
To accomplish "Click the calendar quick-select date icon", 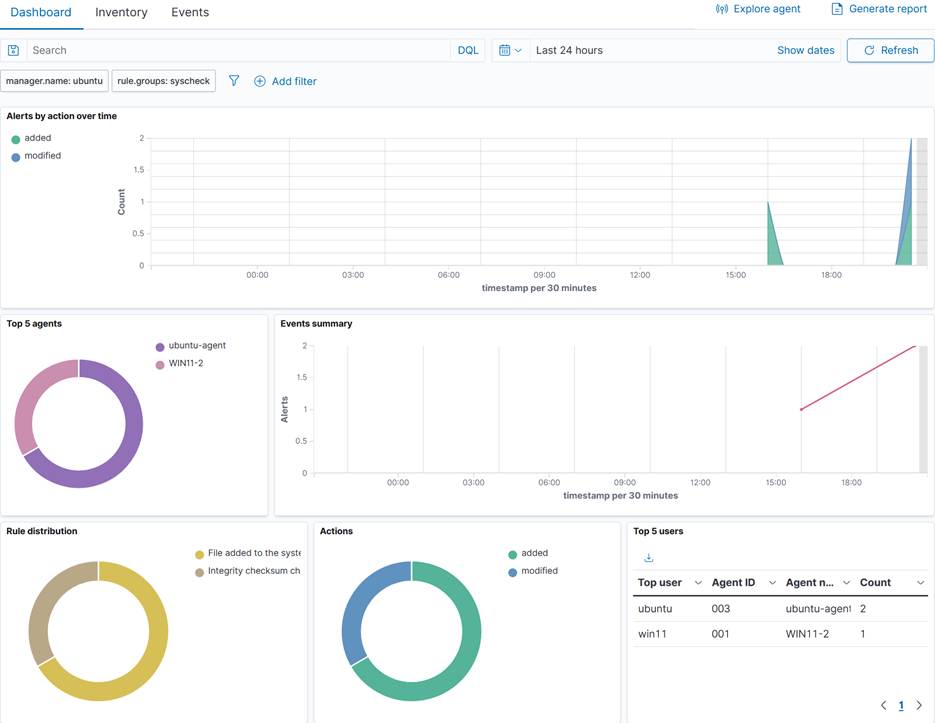I will point(510,50).
